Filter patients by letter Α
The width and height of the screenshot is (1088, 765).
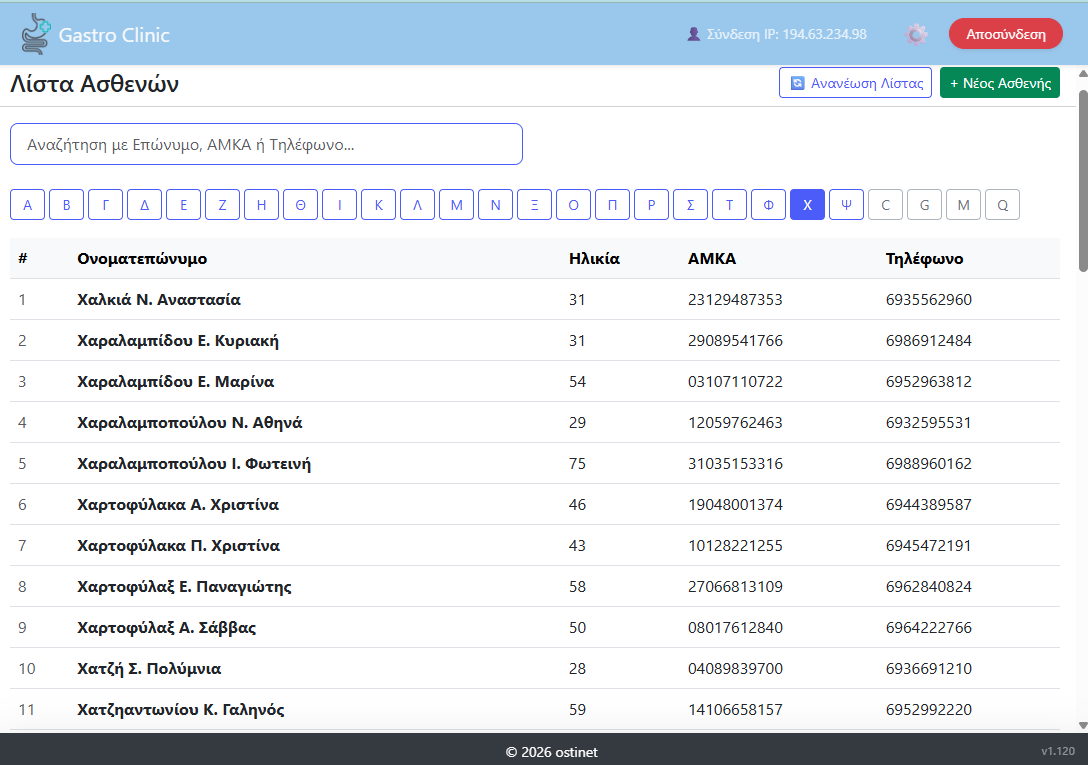click(x=28, y=205)
